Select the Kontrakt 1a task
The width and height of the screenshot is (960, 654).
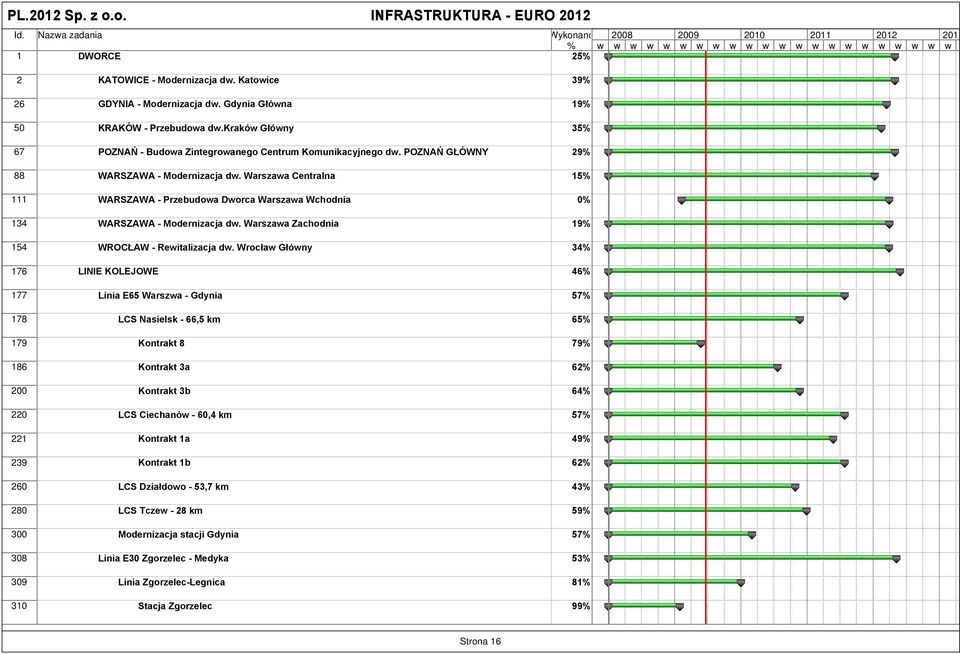coord(164,438)
